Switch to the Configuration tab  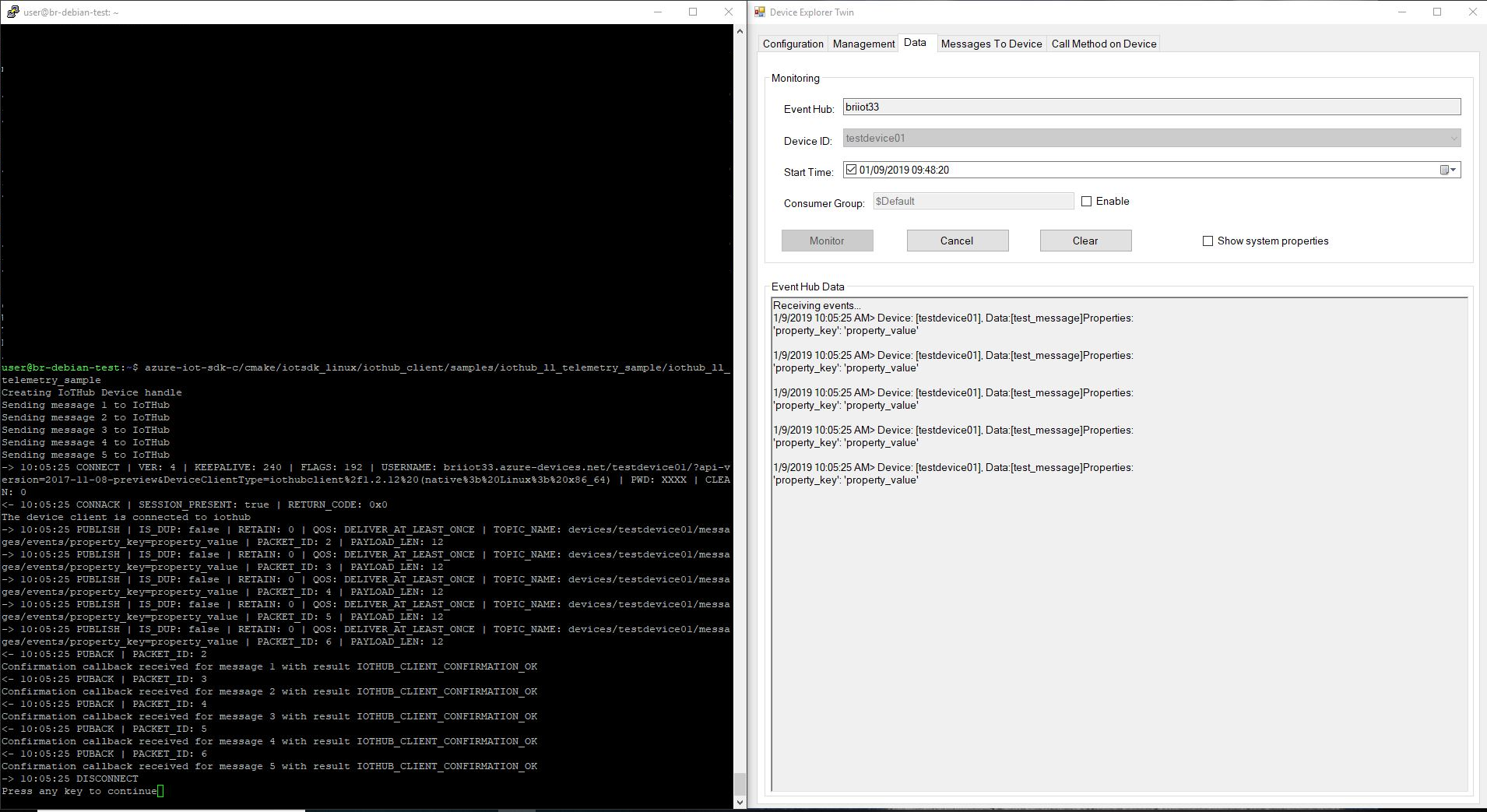(793, 44)
